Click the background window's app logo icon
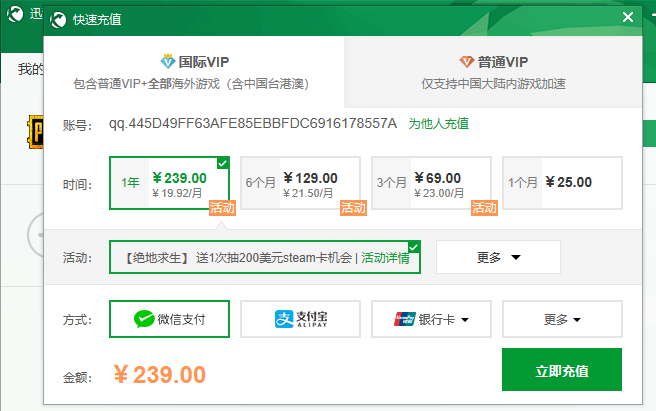This screenshot has height=411, width=656. pyautogui.click(x=15, y=14)
